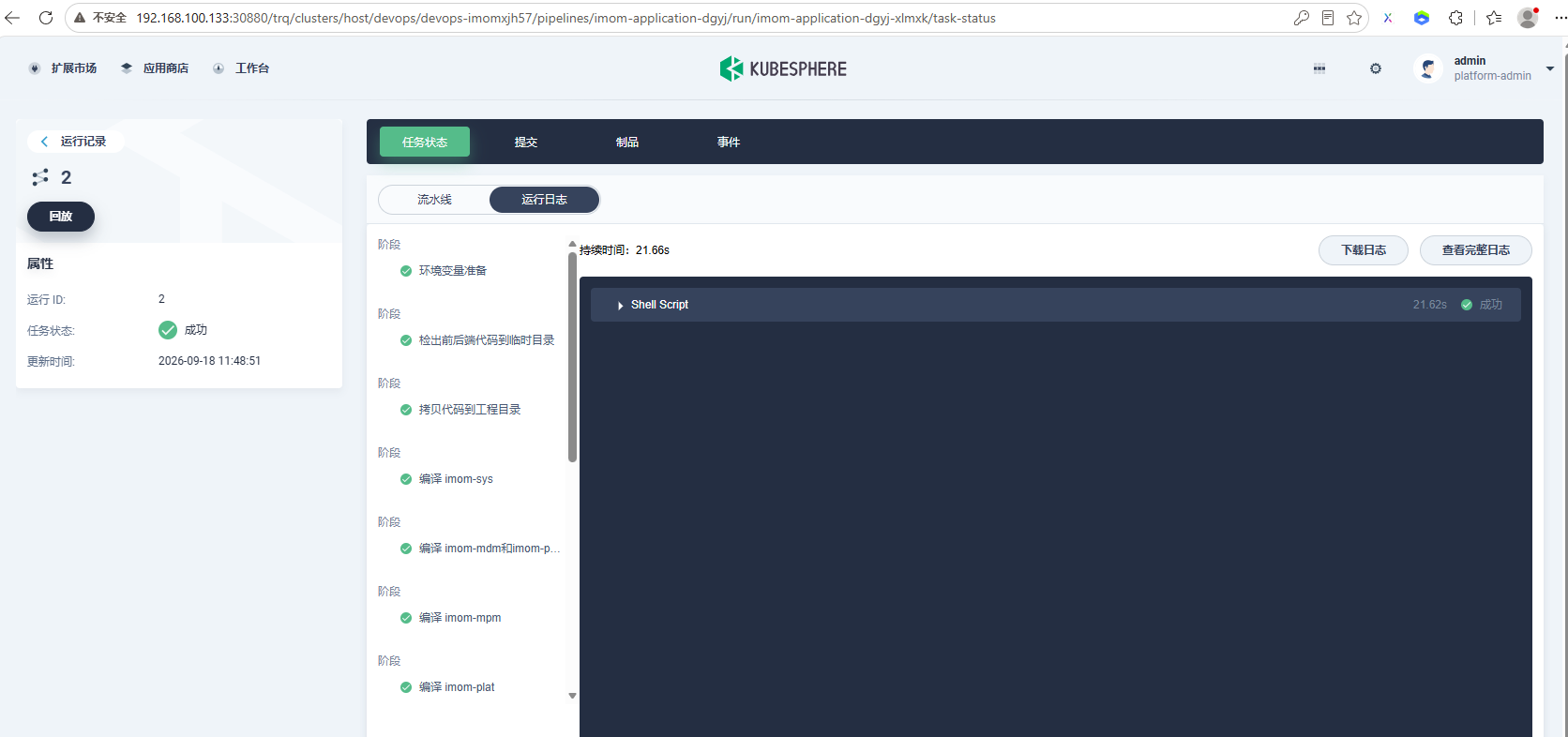Switch to 提交 tab
The height and width of the screenshot is (737, 1568).
coord(526,143)
